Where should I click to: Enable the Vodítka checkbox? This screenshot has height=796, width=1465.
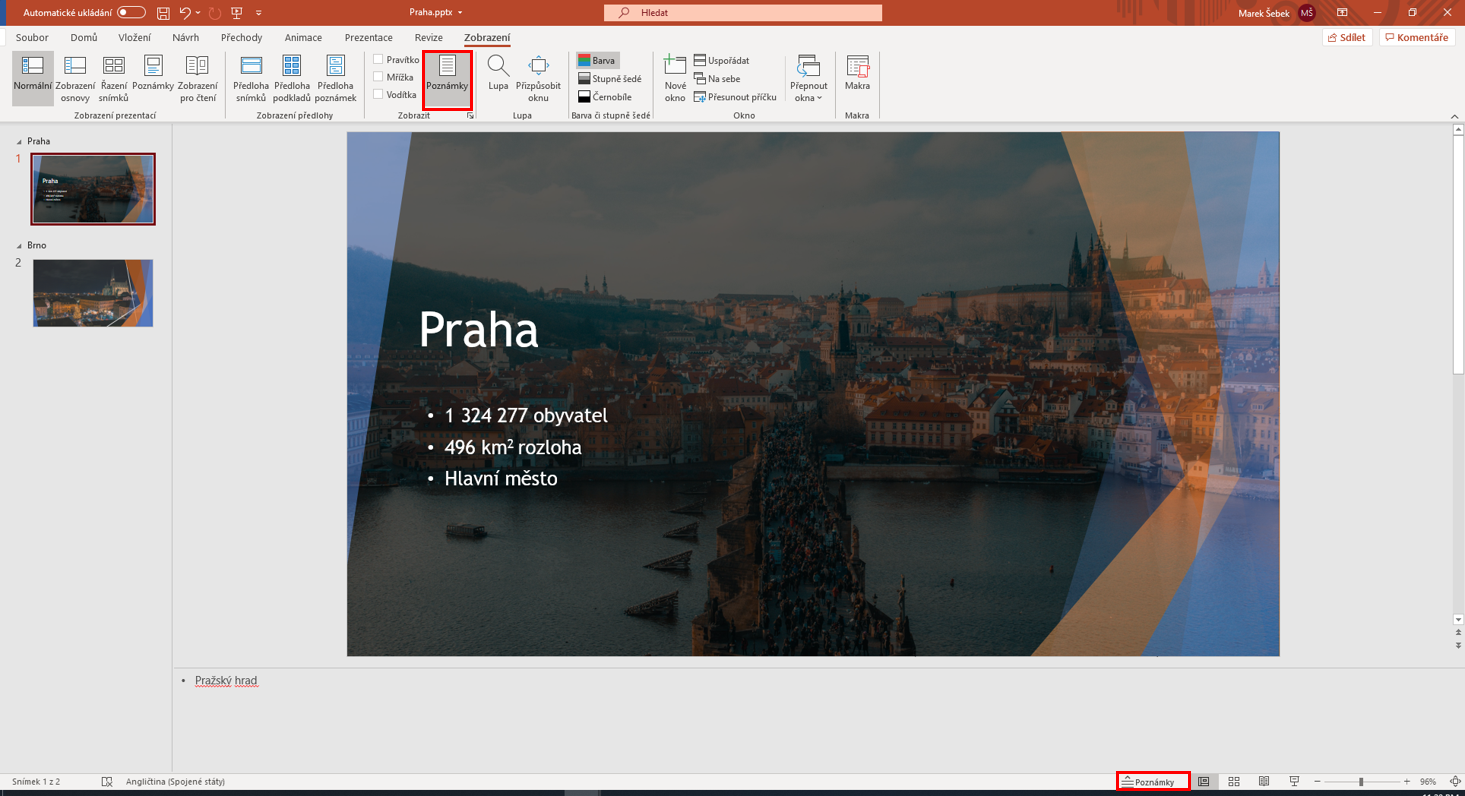tap(378, 95)
